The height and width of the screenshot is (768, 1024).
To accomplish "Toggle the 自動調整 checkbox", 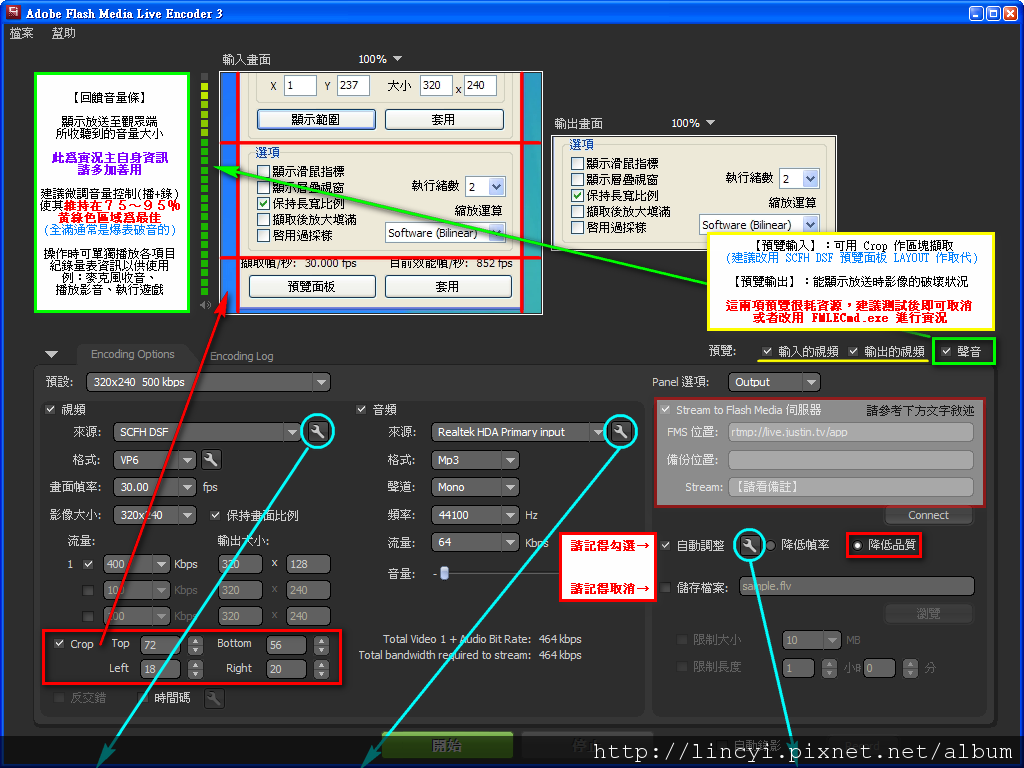I will click(665, 545).
